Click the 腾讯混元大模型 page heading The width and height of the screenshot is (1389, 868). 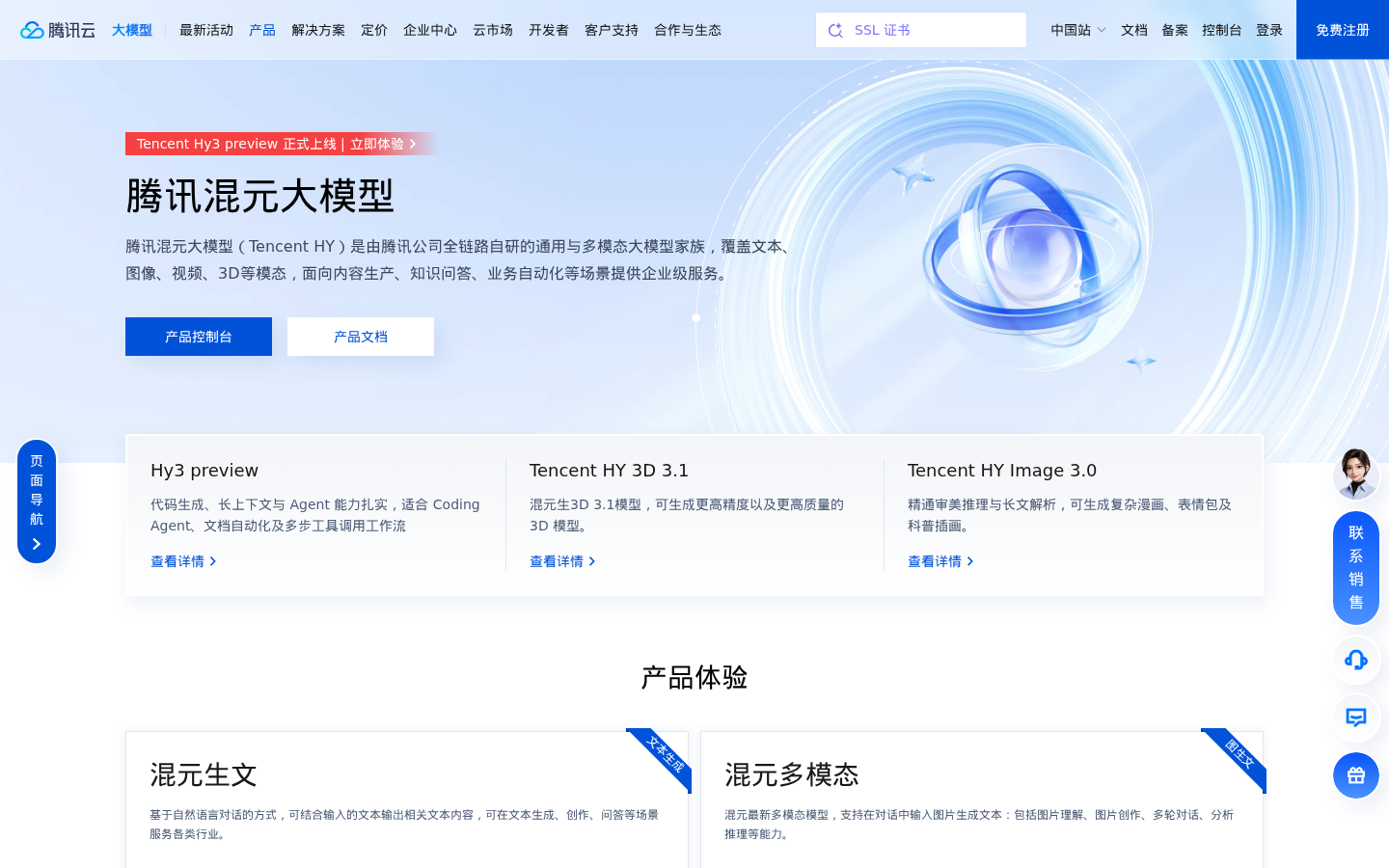pyautogui.click(x=260, y=196)
